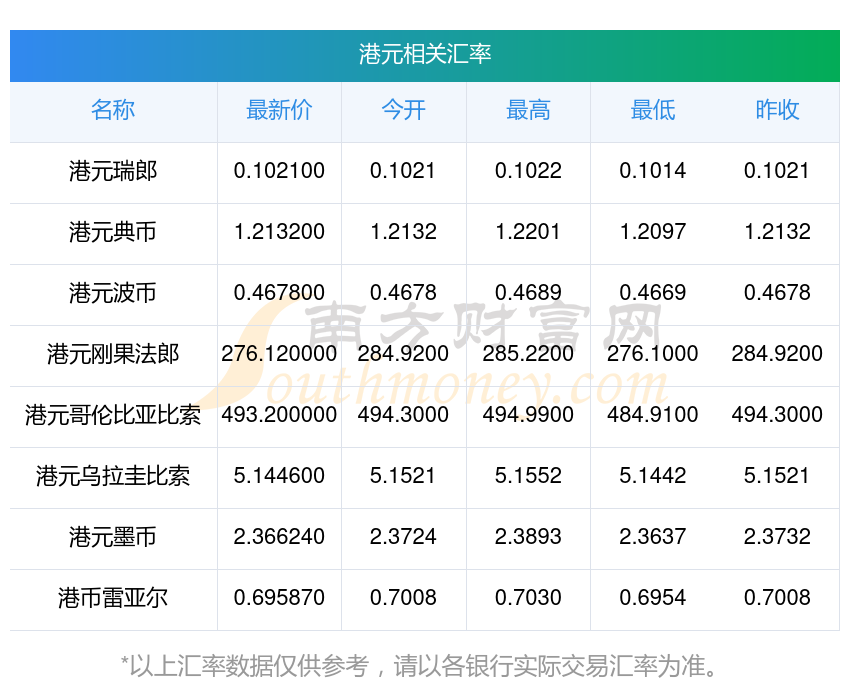The height and width of the screenshot is (697, 850).
Task: Select the 港元墨币 previous close 2.3732
Action: click(x=777, y=537)
